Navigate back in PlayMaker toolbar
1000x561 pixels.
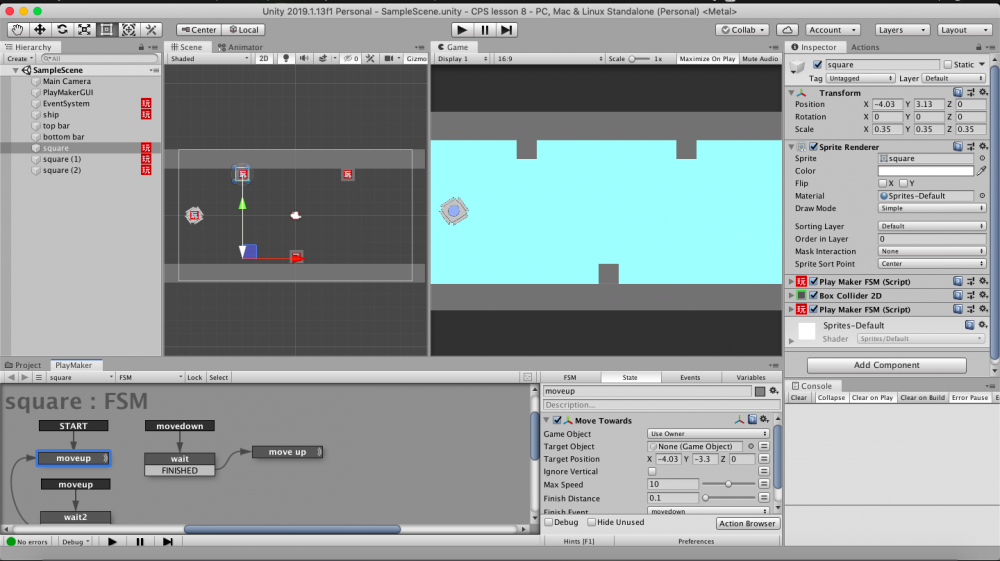[11, 377]
